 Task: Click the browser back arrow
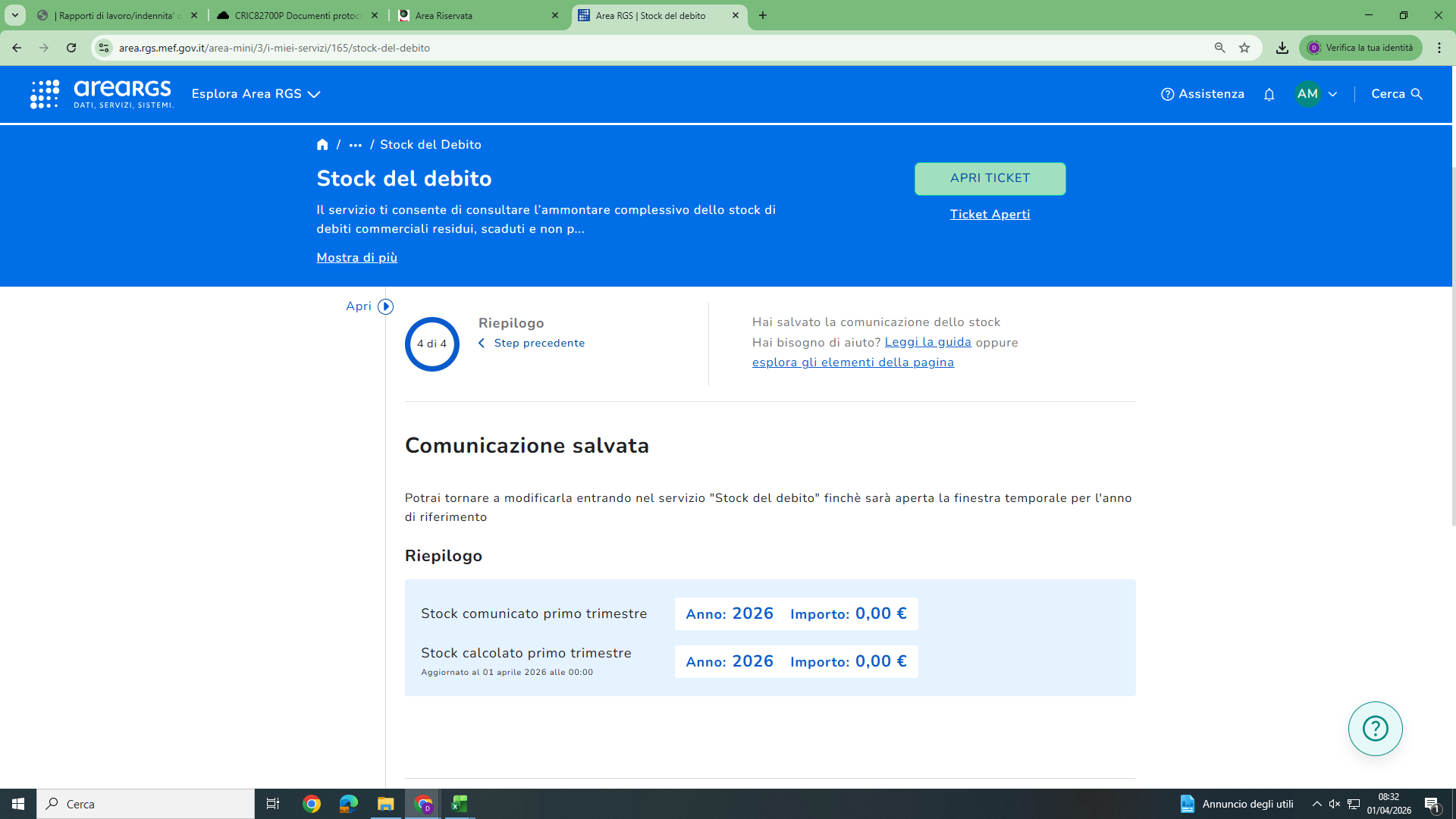[x=17, y=48]
